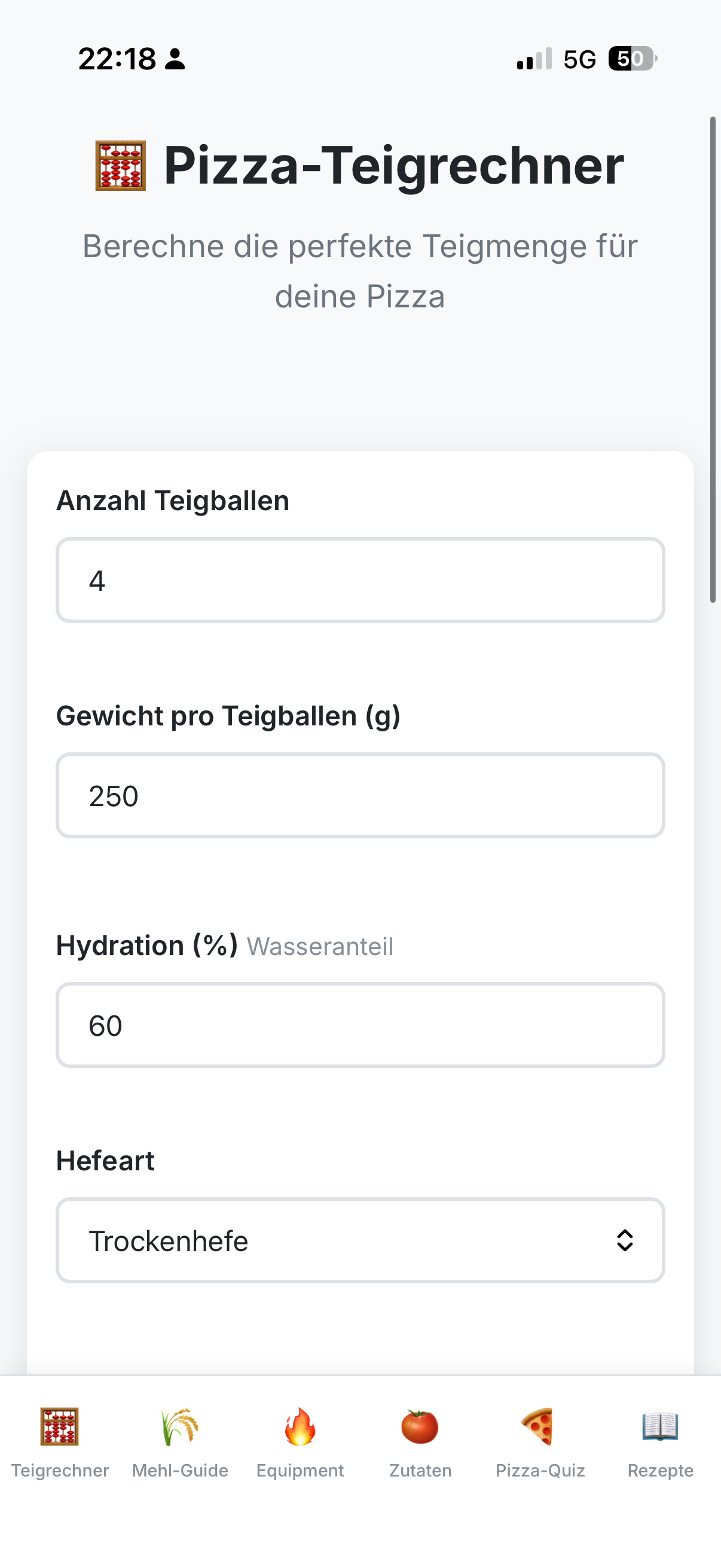The height and width of the screenshot is (1568, 721).
Task: Tap the cellular signal bars icon
Action: 534,59
